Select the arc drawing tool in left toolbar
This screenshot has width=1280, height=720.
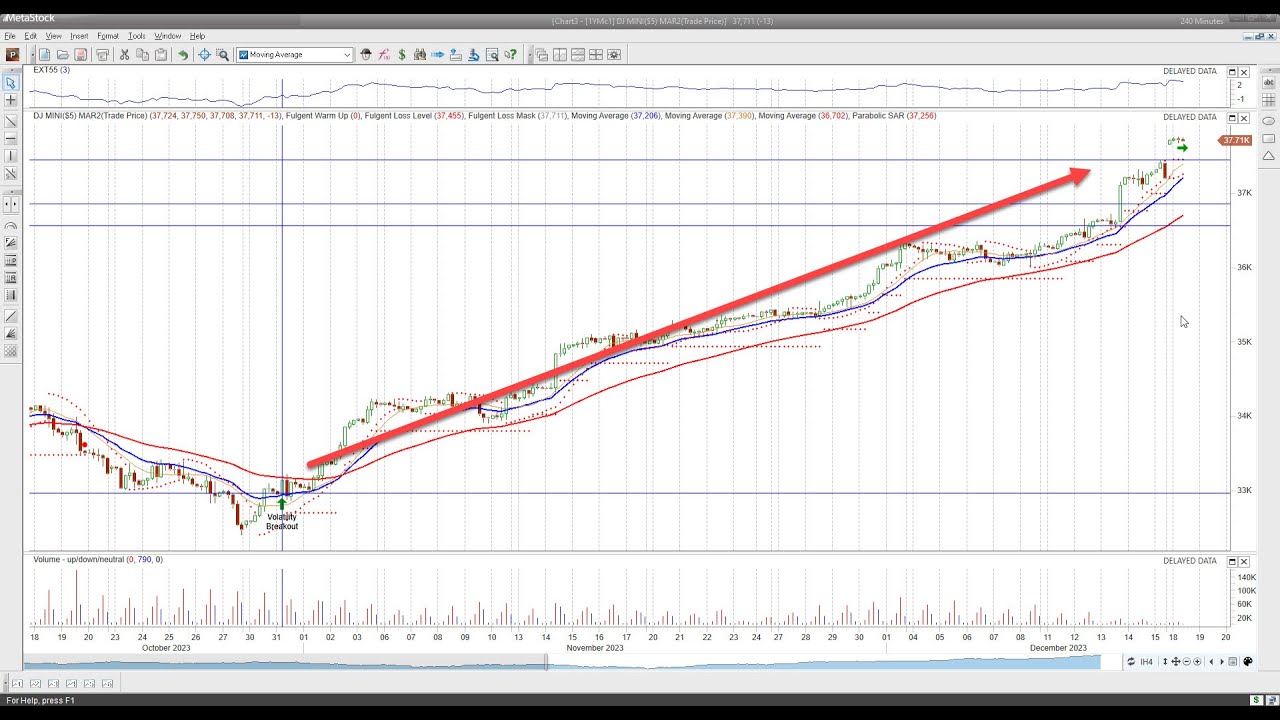click(x=11, y=225)
